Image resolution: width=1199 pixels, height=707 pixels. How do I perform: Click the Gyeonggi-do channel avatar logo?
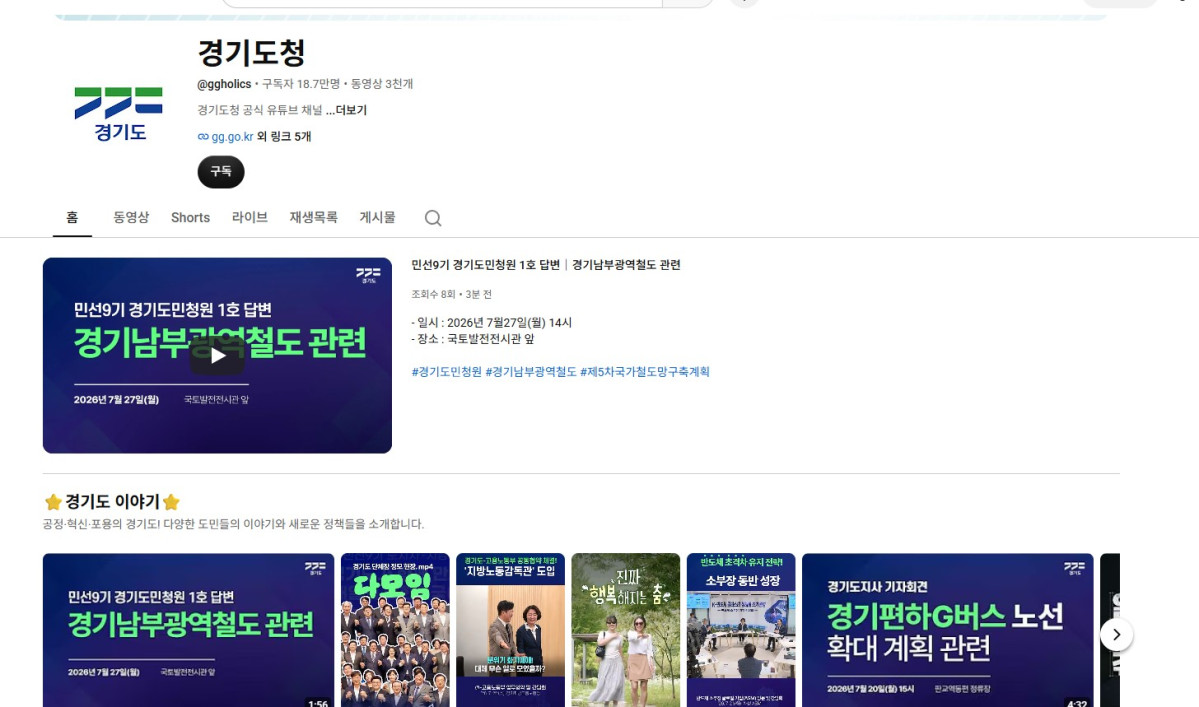point(119,113)
